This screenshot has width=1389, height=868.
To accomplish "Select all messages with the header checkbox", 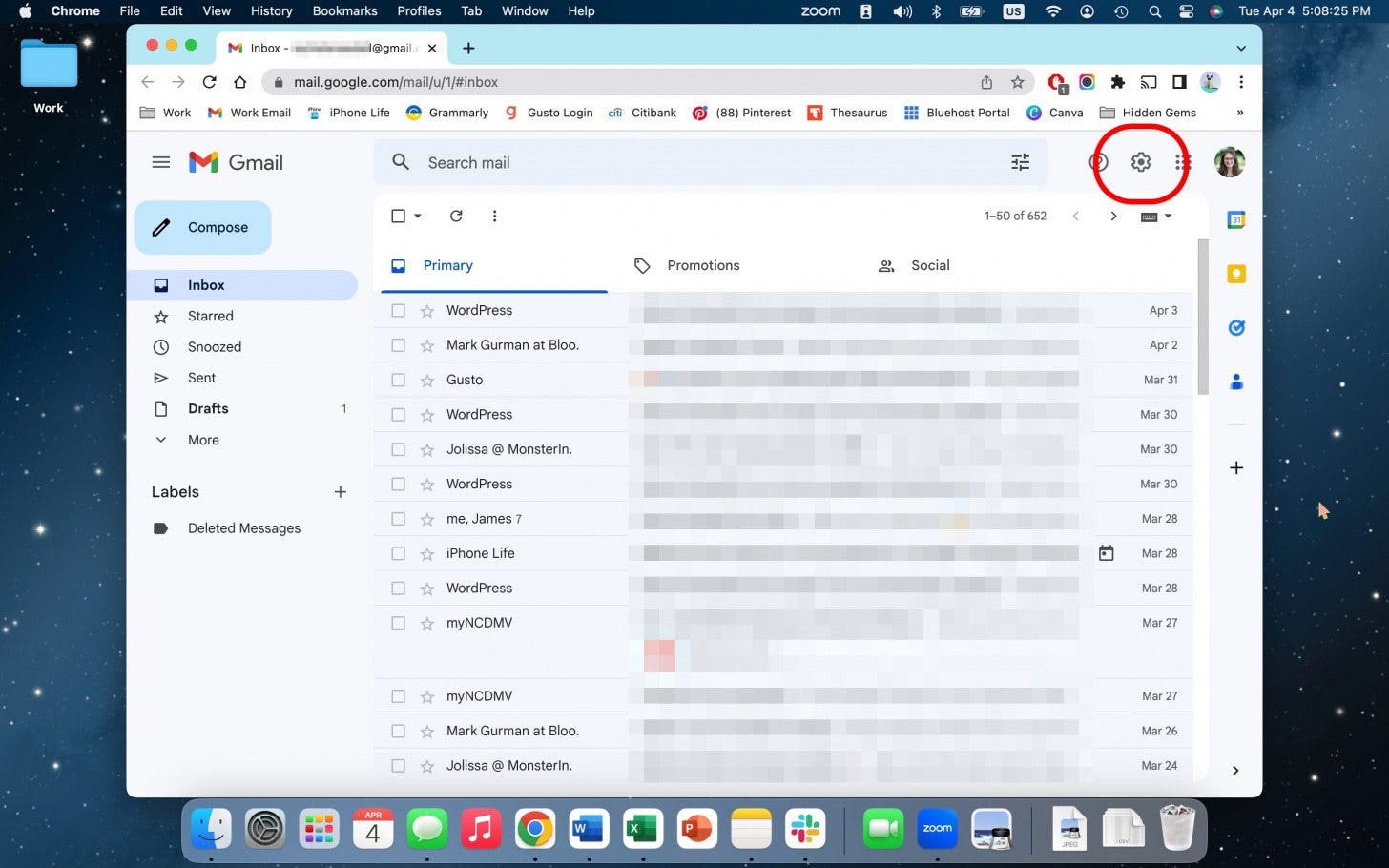I will coord(398,216).
